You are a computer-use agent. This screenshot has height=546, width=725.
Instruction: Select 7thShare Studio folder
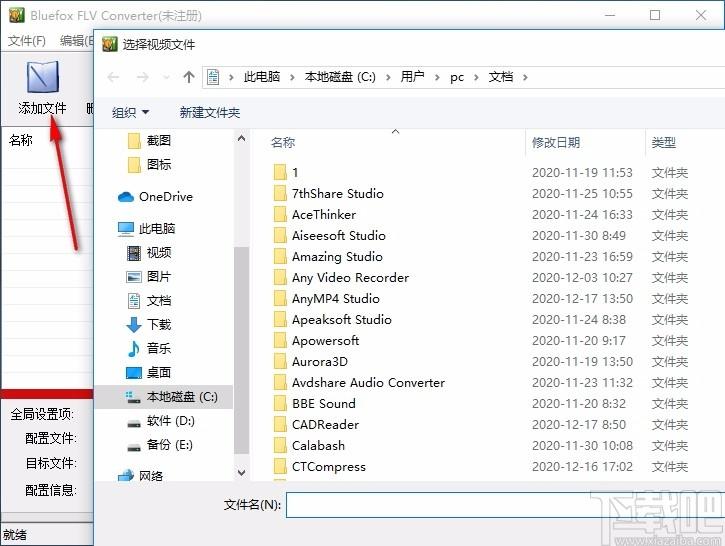coord(328,194)
